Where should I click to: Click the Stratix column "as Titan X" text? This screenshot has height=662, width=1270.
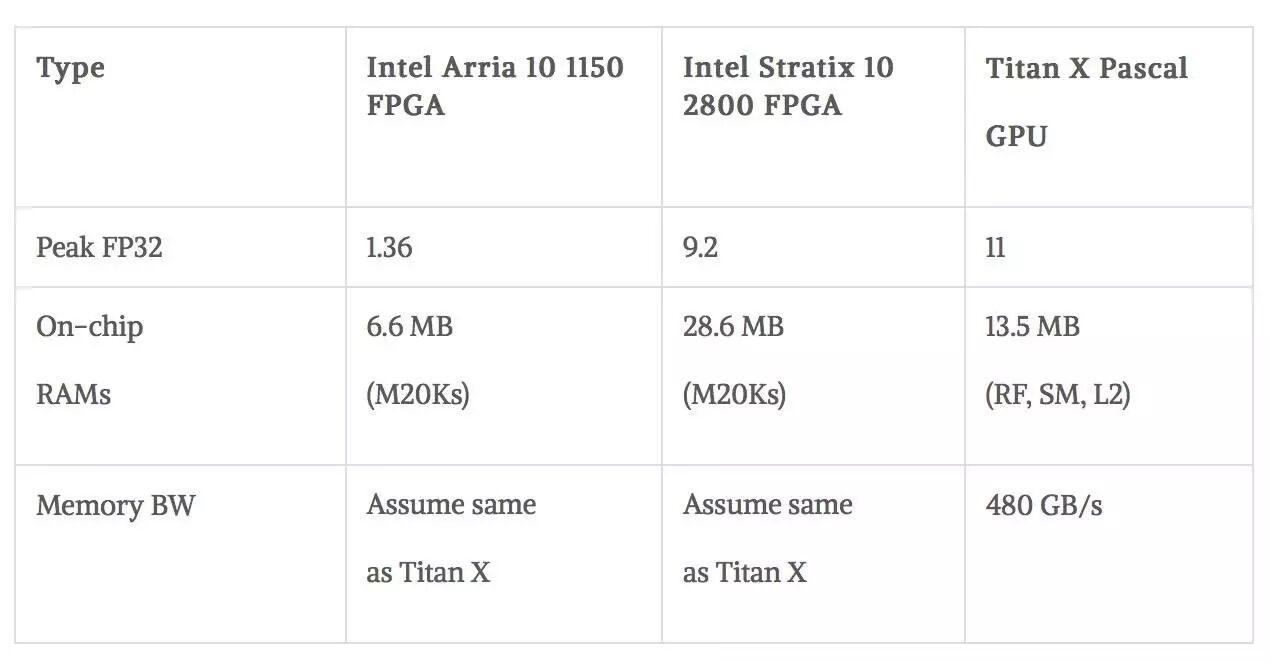pyautogui.click(x=744, y=573)
